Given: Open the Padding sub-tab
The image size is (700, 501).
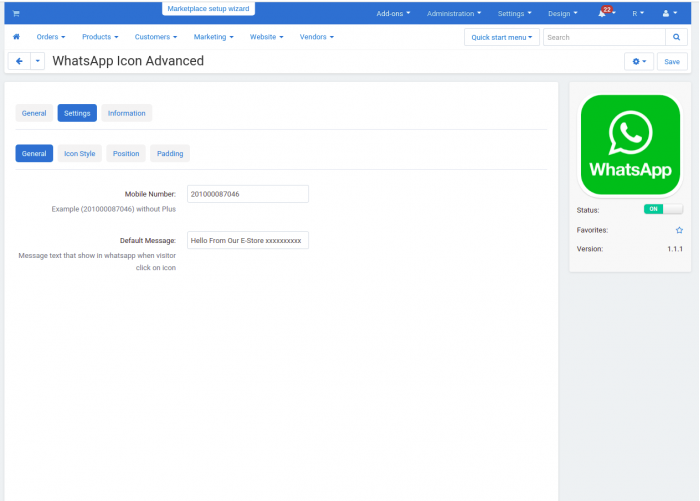Looking at the screenshot, I should 170,153.
